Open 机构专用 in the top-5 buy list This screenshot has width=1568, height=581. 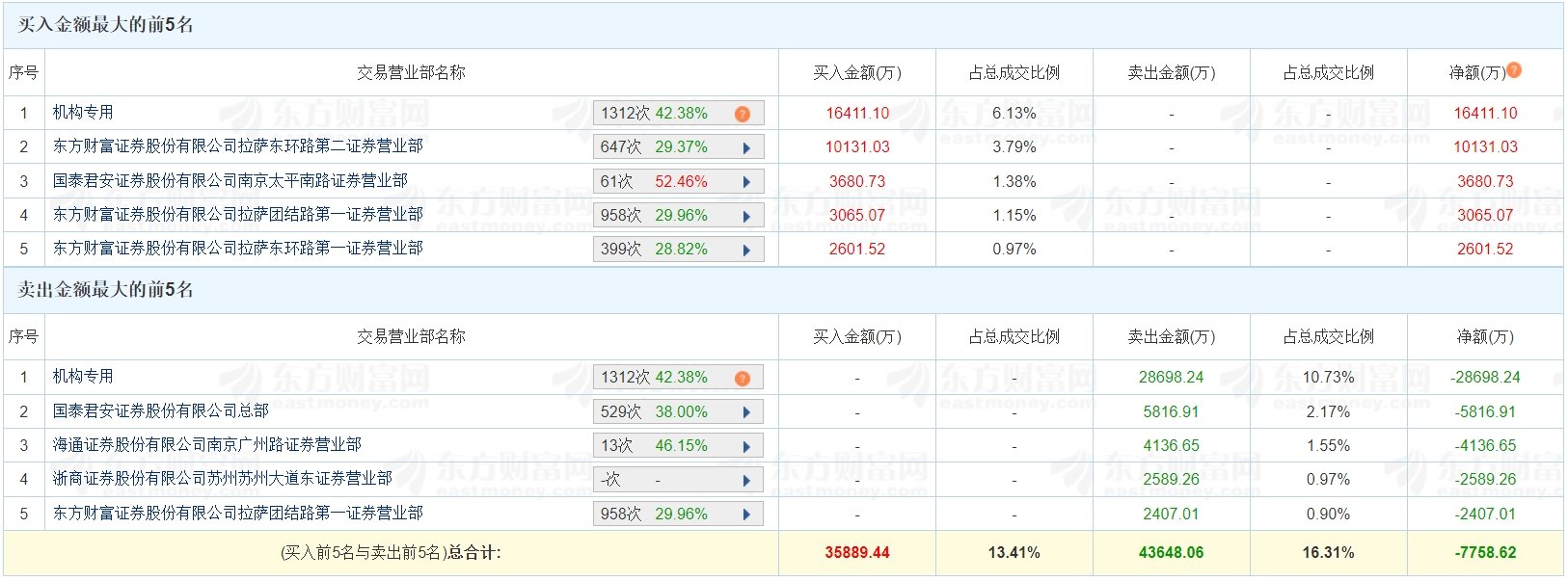(x=83, y=113)
